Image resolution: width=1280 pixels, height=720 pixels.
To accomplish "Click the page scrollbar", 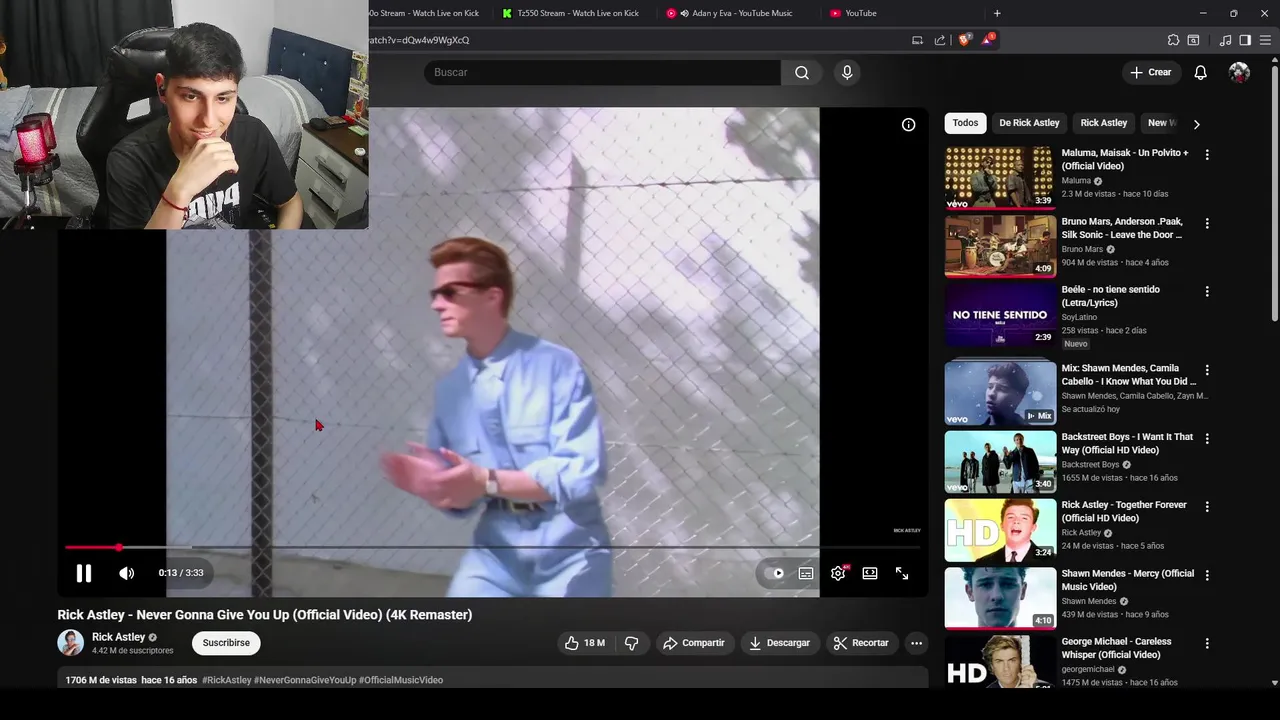I will click(1274, 192).
